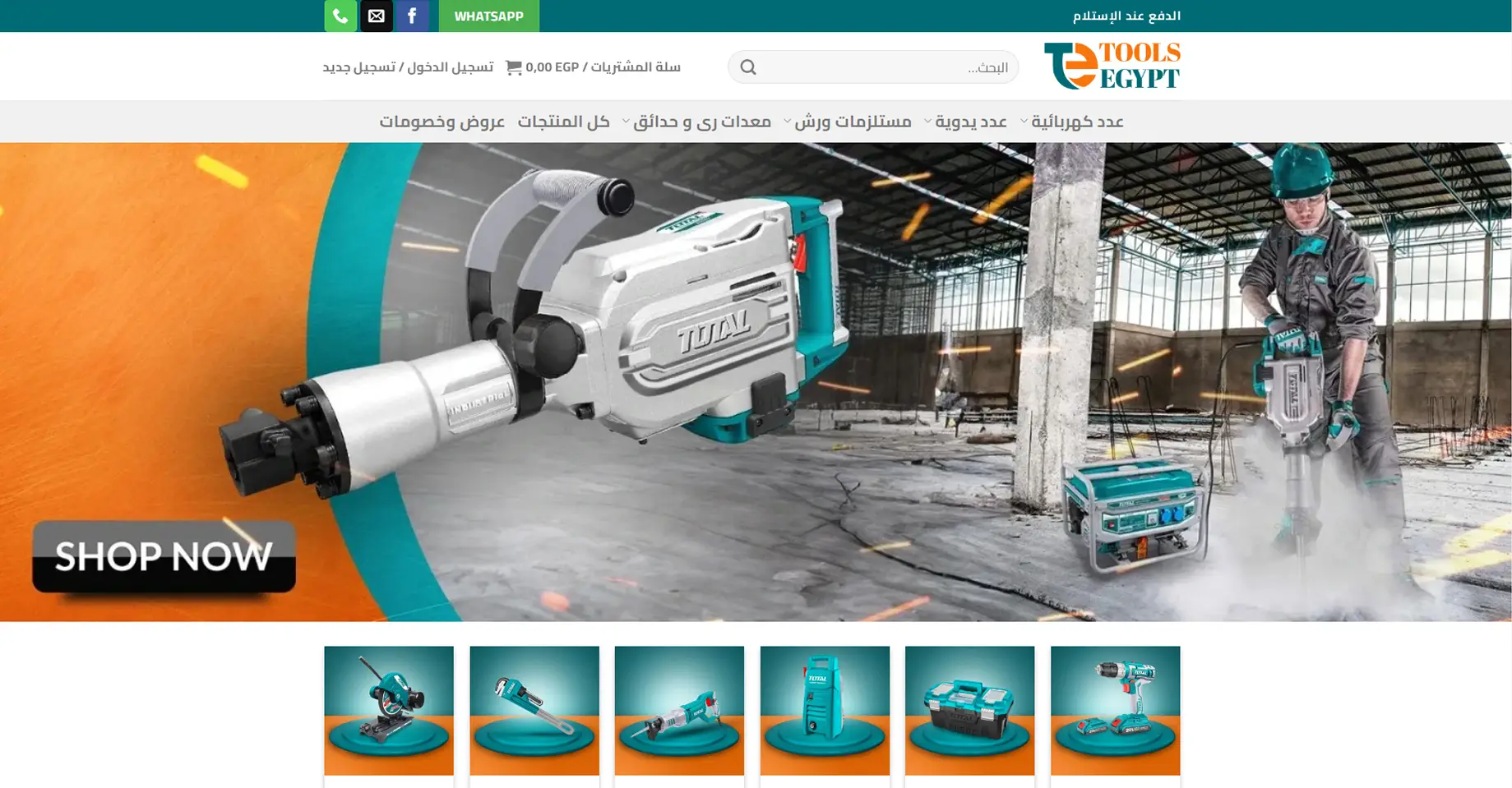The image size is (1512, 788).
Task: Go to كل المنتجات page
Action: tap(564, 122)
